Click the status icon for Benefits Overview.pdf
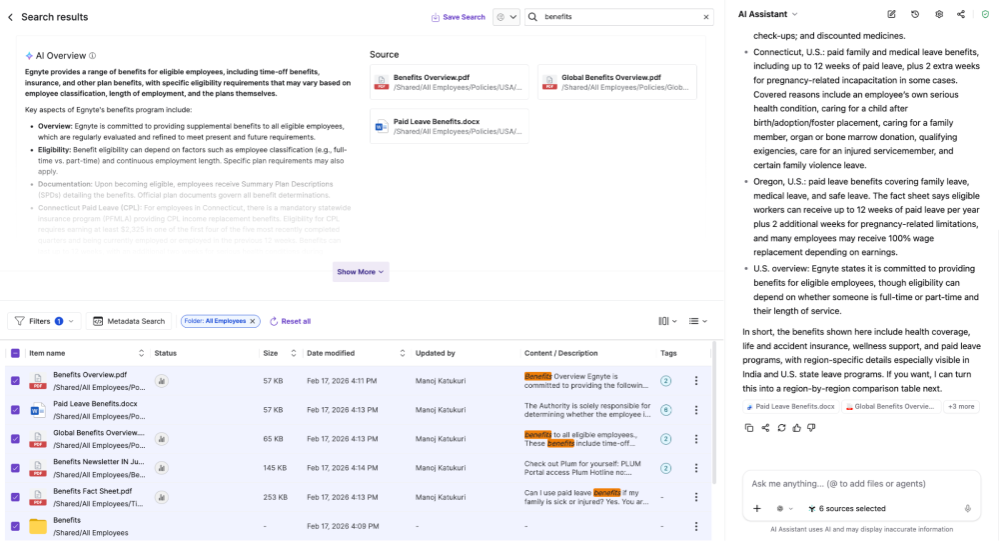The width and height of the screenshot is (999, 541). point(162,380)
